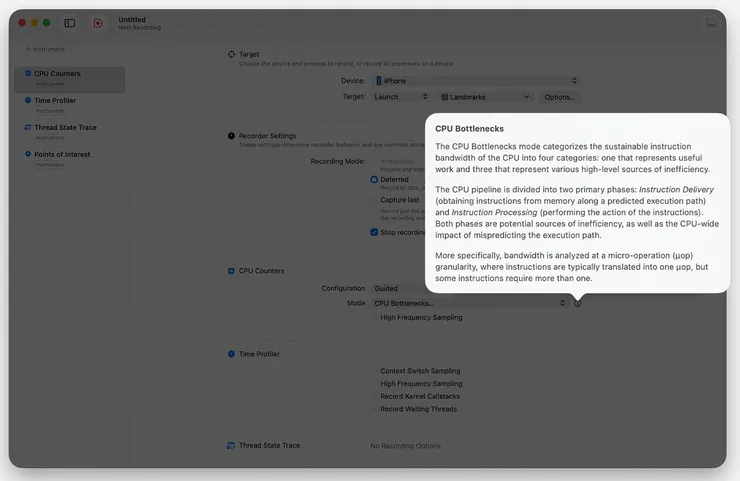Click the Points of Interest sidebar icon
The image size is (740, 481).
(28, 154)
